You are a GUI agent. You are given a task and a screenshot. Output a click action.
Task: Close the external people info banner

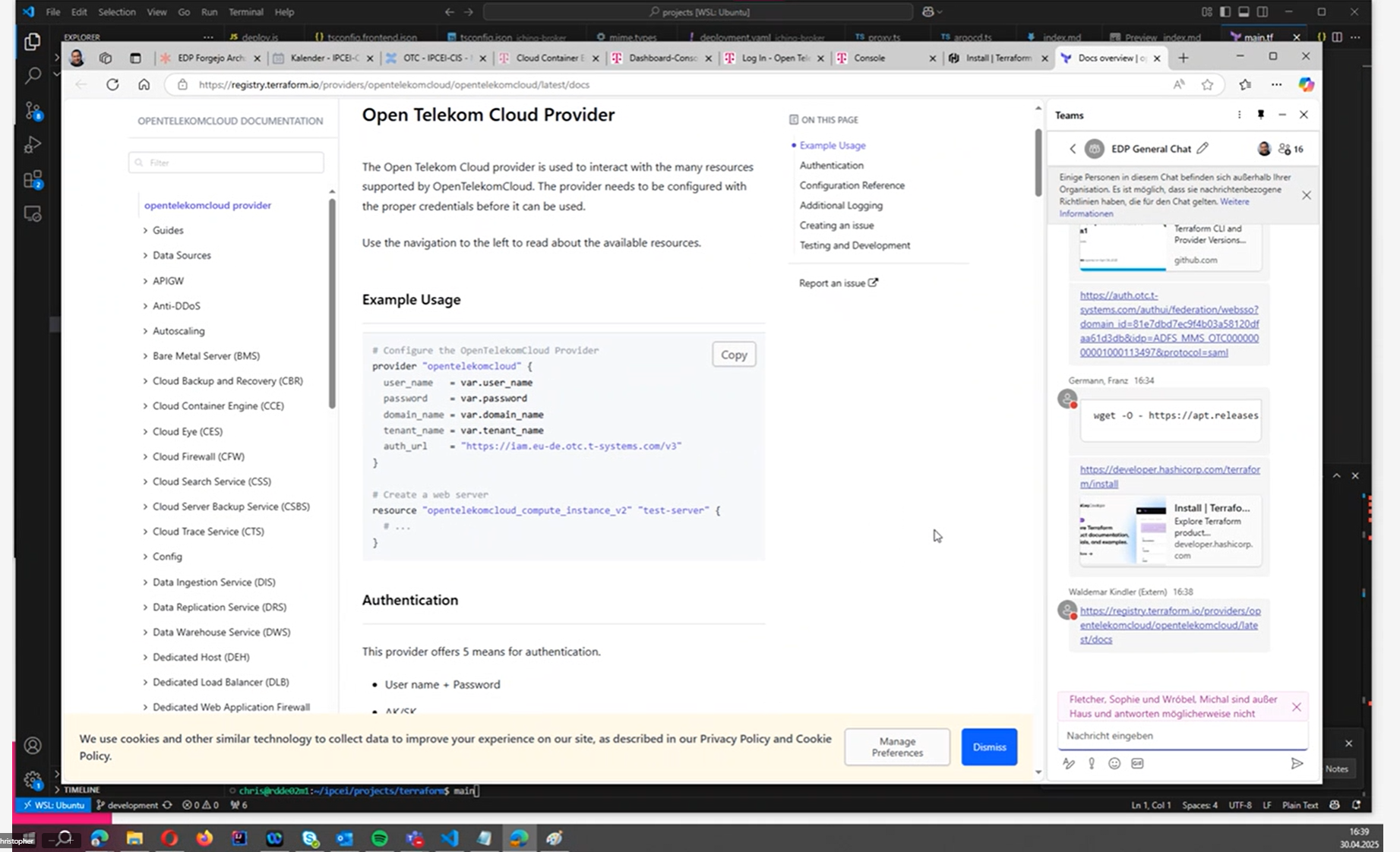click(1307, 195)
